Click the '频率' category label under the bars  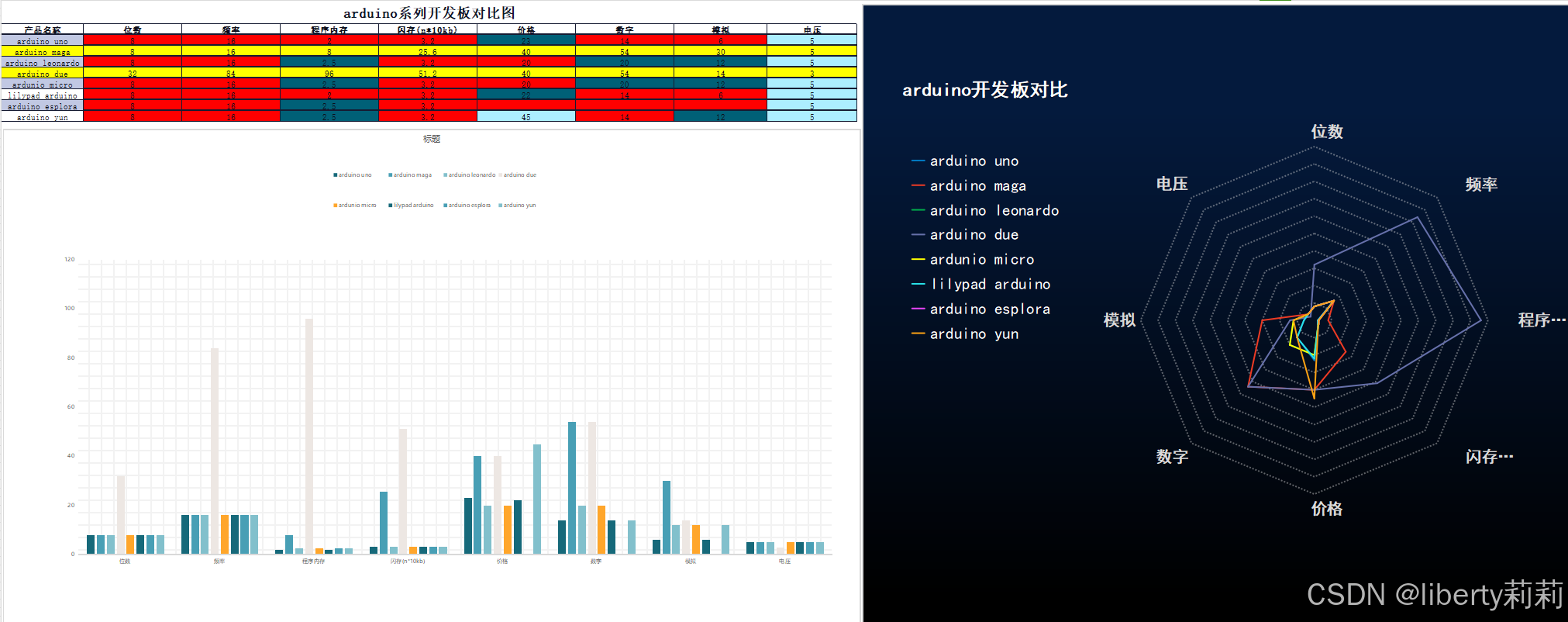coord(219,561)
